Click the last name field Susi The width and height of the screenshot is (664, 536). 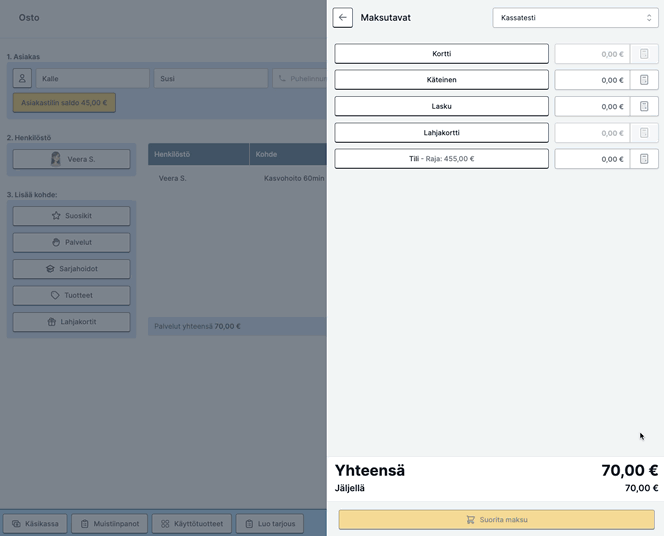click(210, 78)
